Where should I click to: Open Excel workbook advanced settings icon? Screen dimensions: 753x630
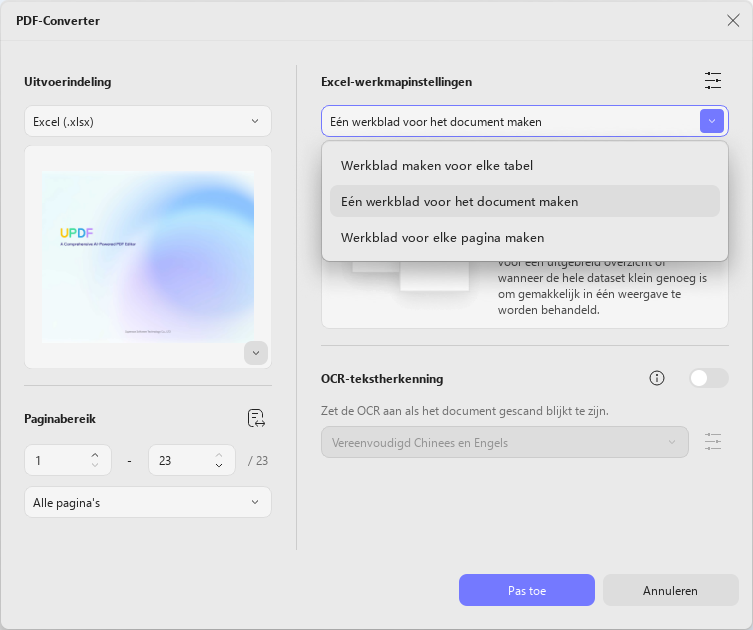point(713,81)
